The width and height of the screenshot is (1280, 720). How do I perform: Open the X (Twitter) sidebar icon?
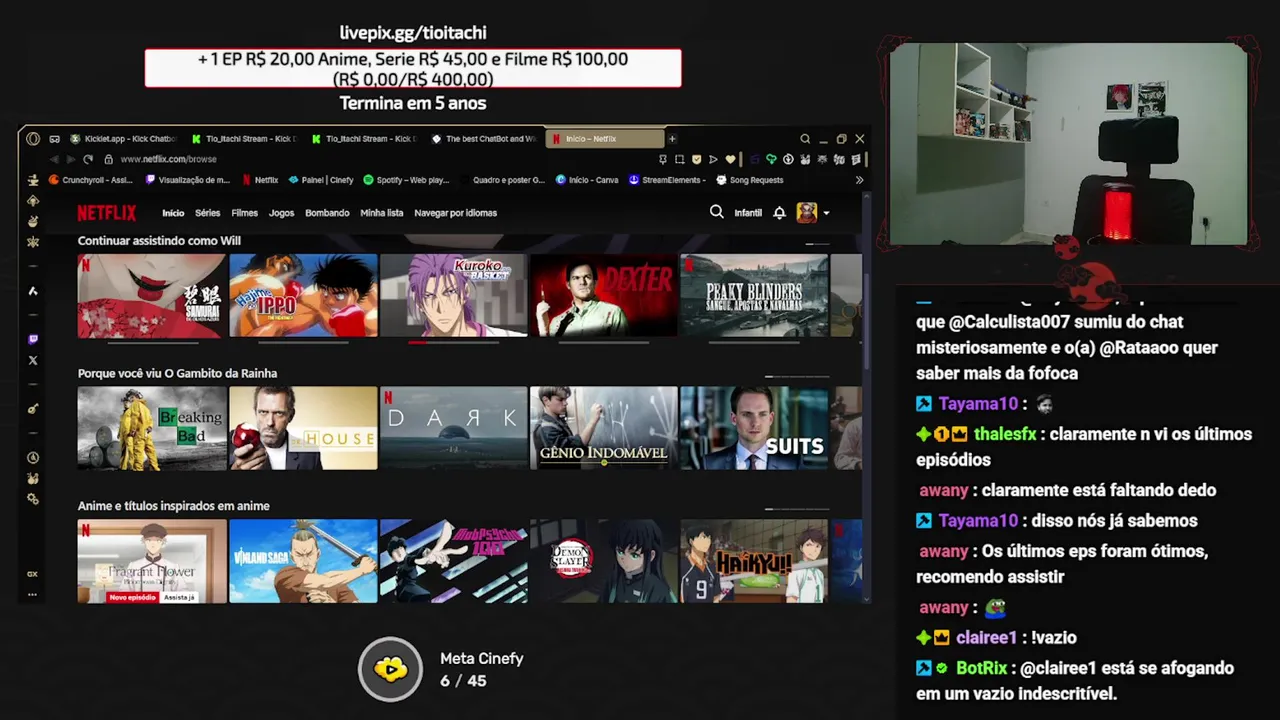(x=33, y=360)
